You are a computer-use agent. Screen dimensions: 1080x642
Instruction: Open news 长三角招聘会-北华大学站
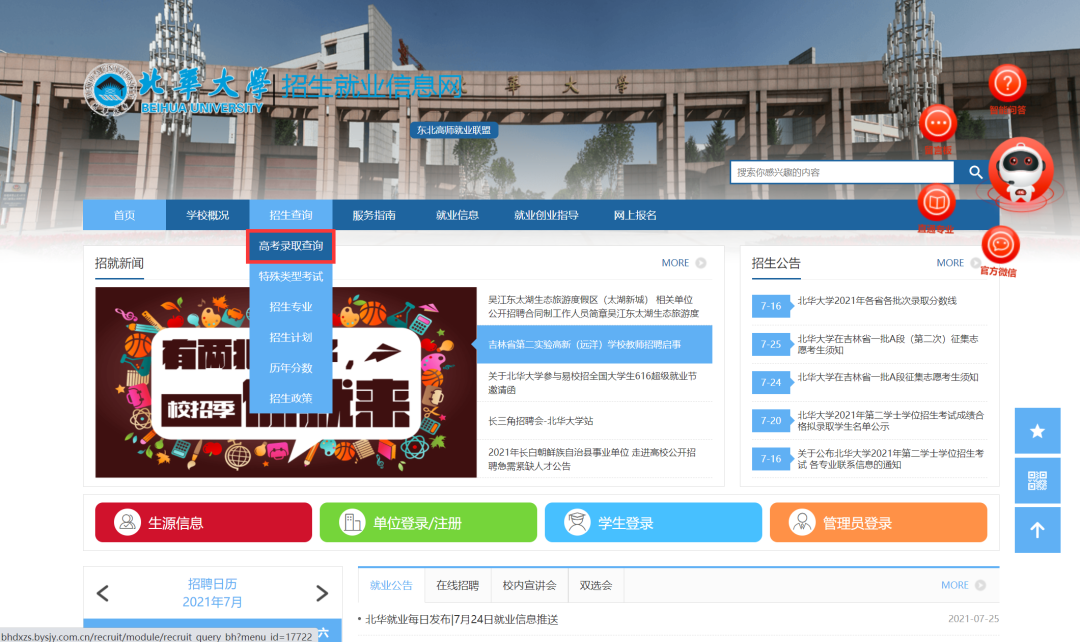tap(541, 421)
